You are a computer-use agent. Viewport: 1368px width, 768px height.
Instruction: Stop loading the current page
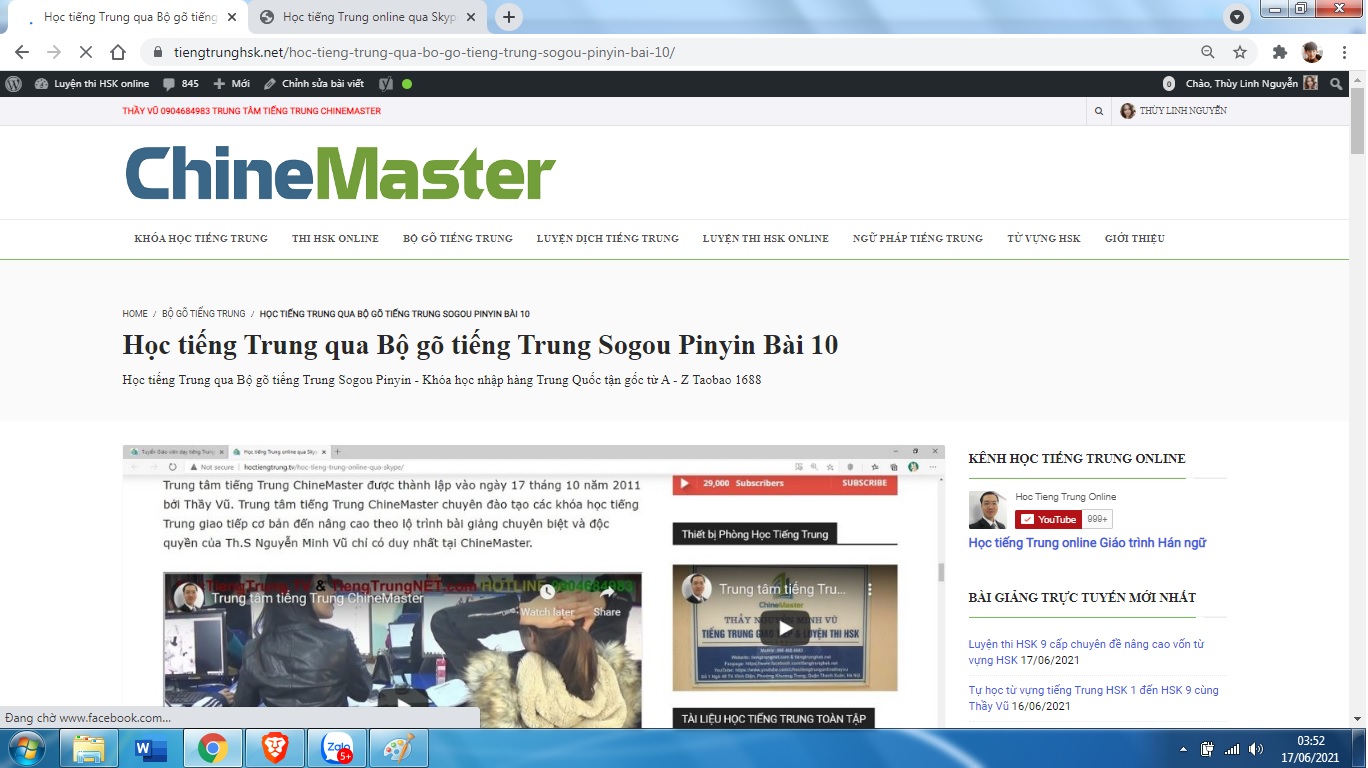(86, 52)
